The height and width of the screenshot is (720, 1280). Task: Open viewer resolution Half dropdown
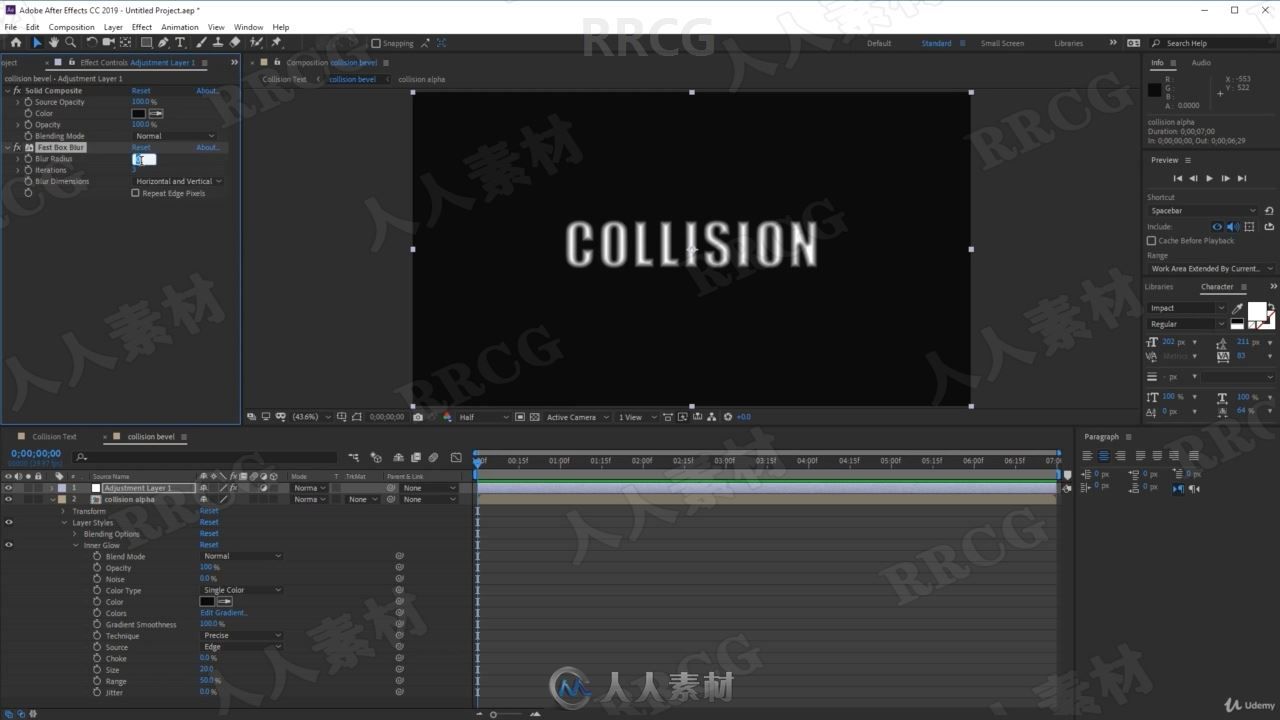(x=484, y=417)
